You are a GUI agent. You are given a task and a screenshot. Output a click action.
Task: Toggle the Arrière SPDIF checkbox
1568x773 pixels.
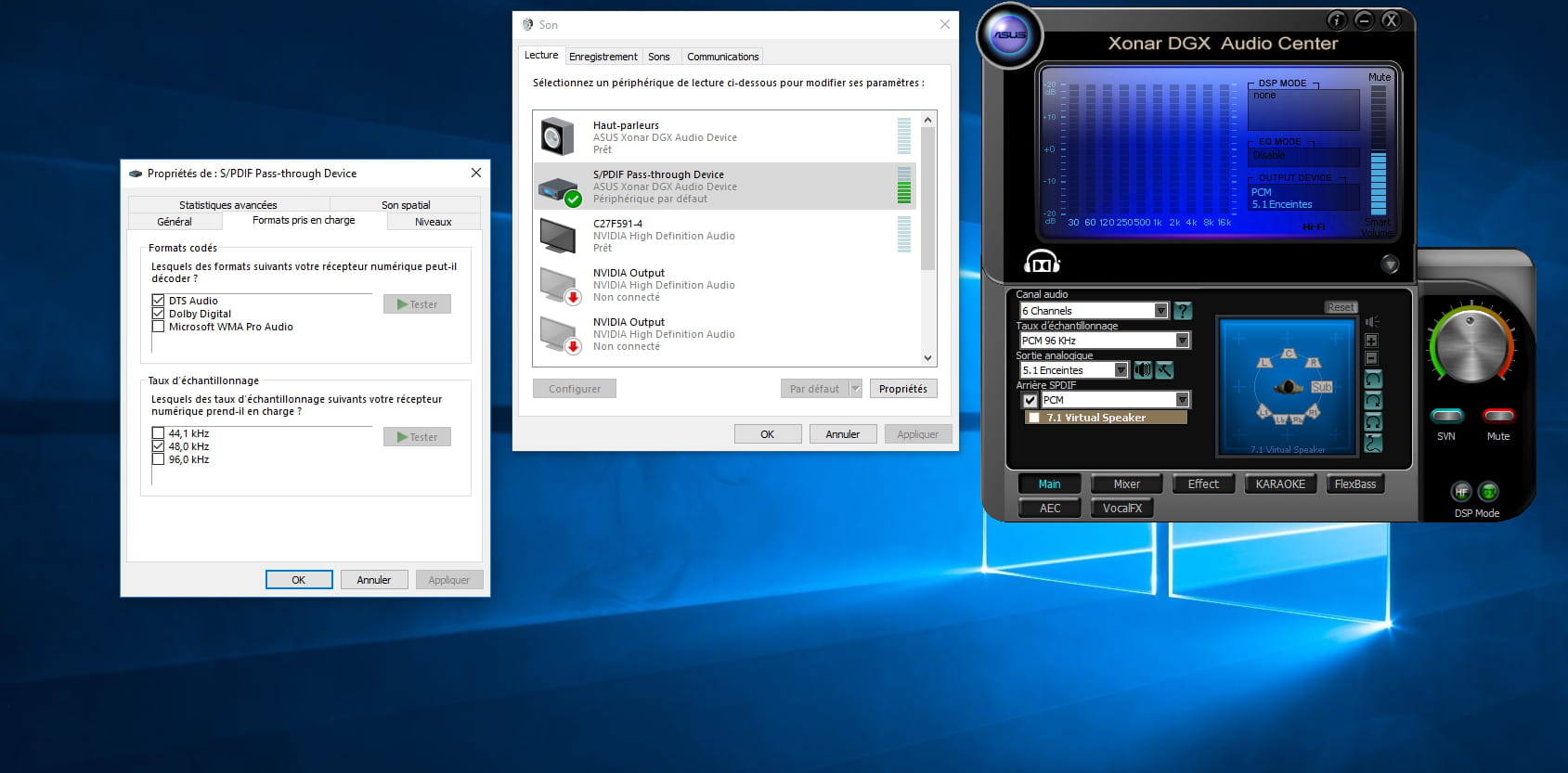[x=1029, y=400]
